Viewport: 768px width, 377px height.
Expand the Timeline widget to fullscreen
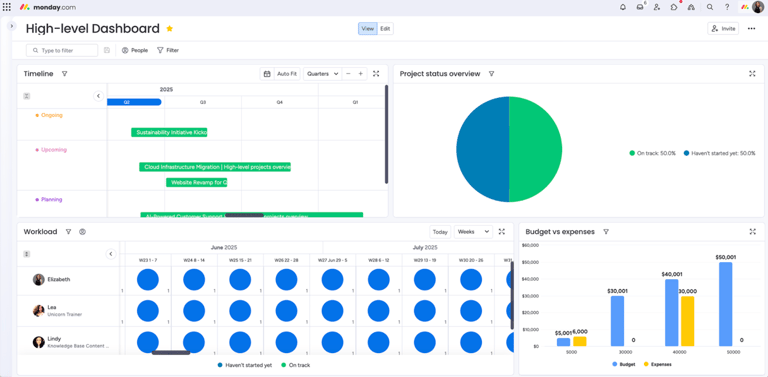(376, 74)
